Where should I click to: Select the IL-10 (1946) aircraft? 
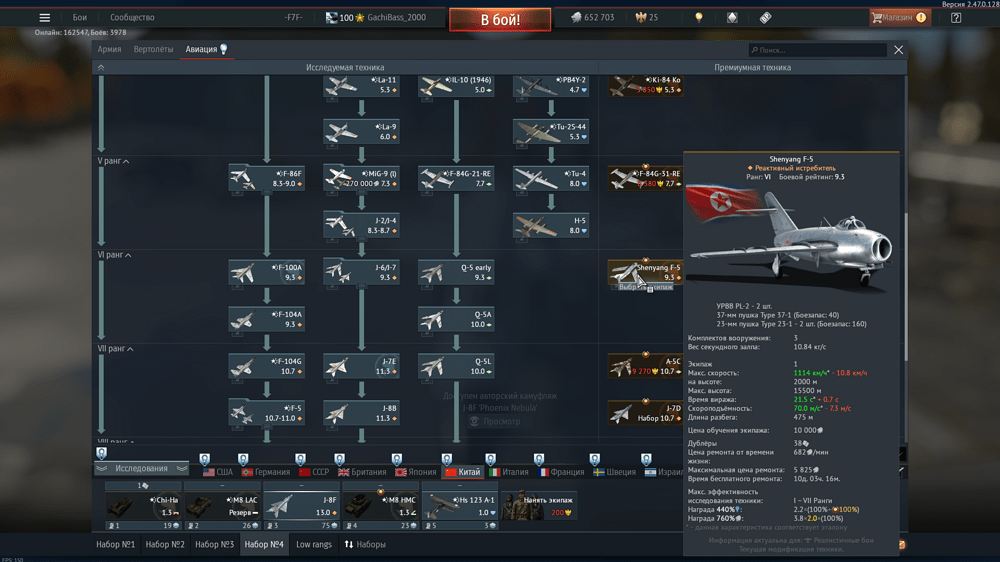coord(456,85)
